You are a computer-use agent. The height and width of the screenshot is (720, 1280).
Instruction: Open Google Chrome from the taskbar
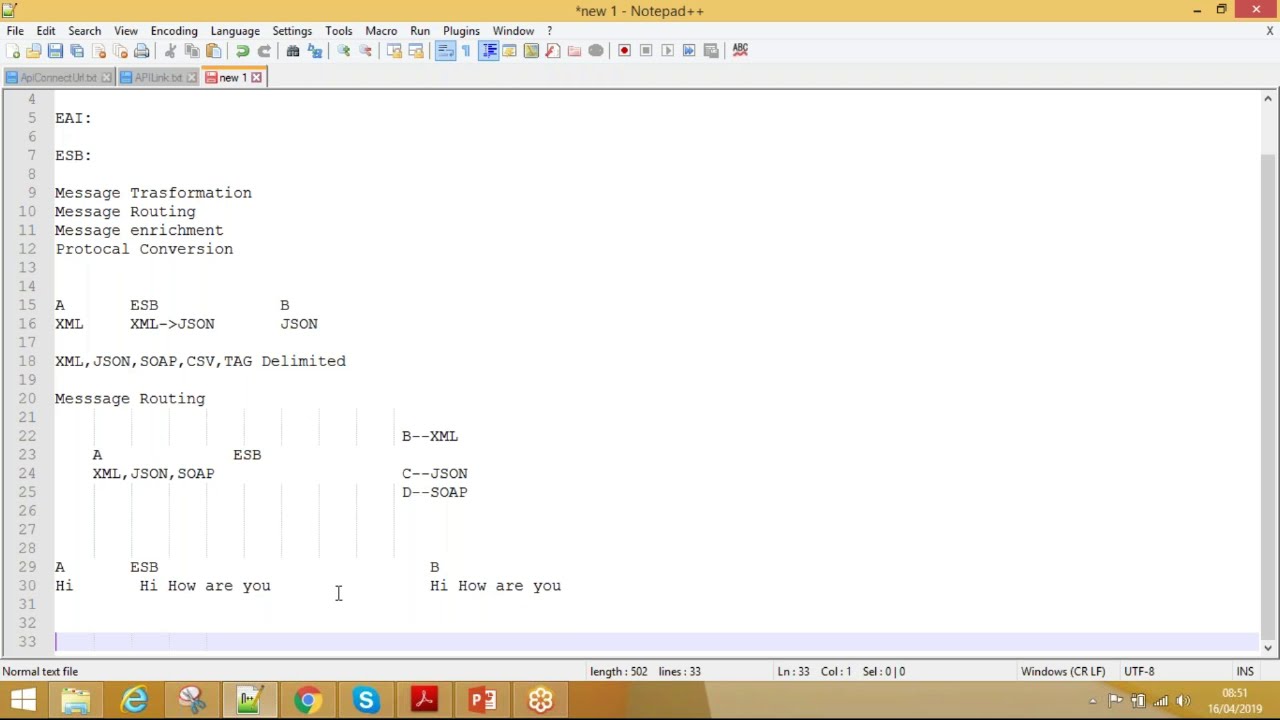(x=307, y=700)
